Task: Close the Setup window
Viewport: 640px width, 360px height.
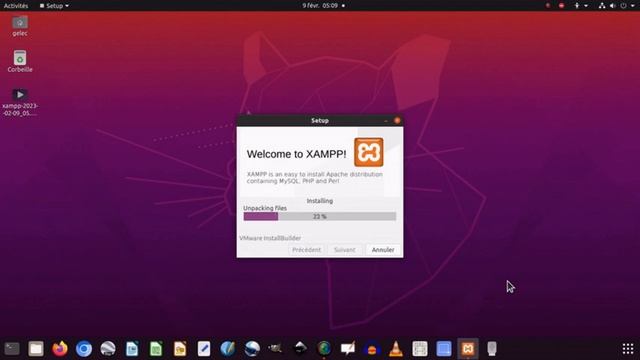Action: (397, 120)
